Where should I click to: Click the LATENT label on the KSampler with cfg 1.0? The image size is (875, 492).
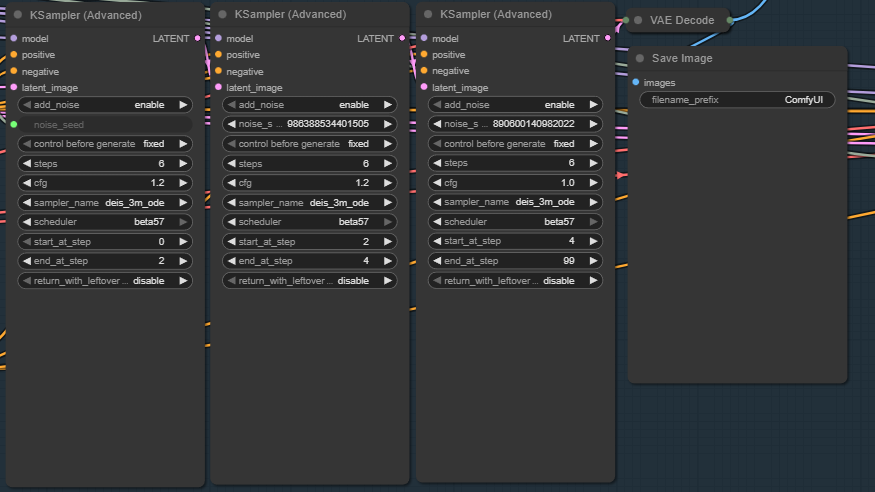point(581,38)
